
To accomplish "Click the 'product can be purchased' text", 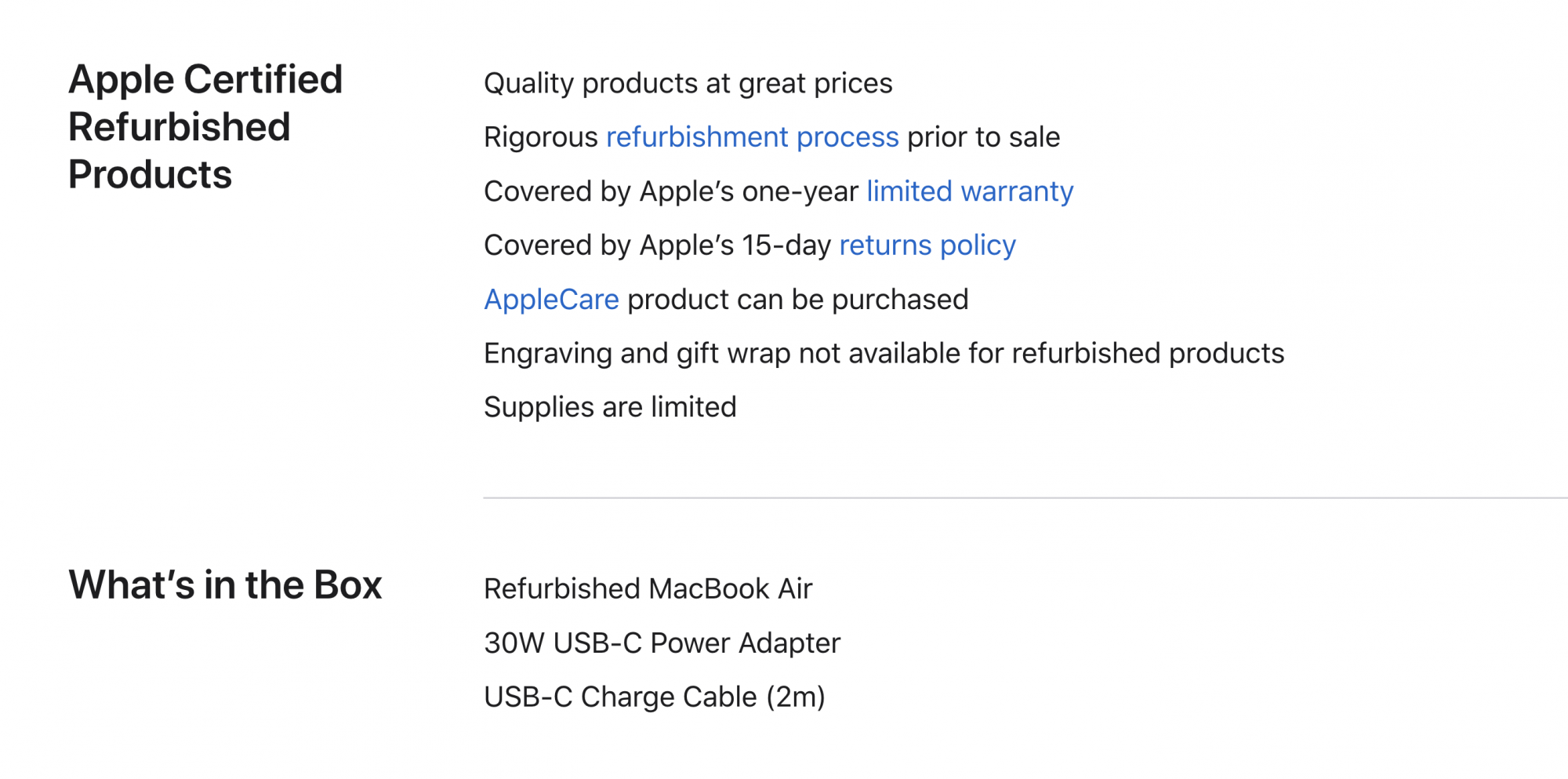I will [x=797, y=300].
